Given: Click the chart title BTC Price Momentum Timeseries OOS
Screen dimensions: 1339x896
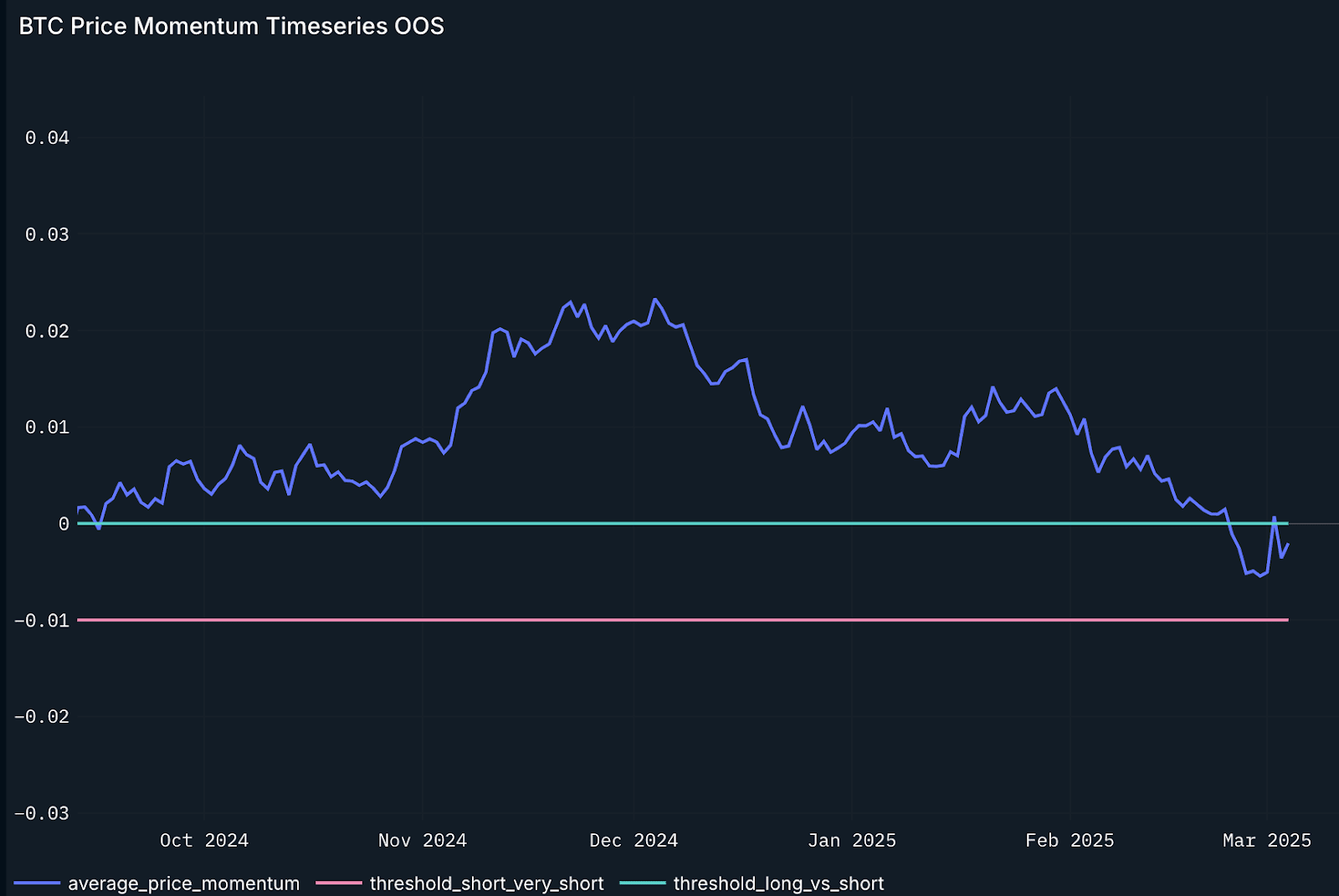Looking at the screenshot, I should pyautogui.click(x=231, y=26).
